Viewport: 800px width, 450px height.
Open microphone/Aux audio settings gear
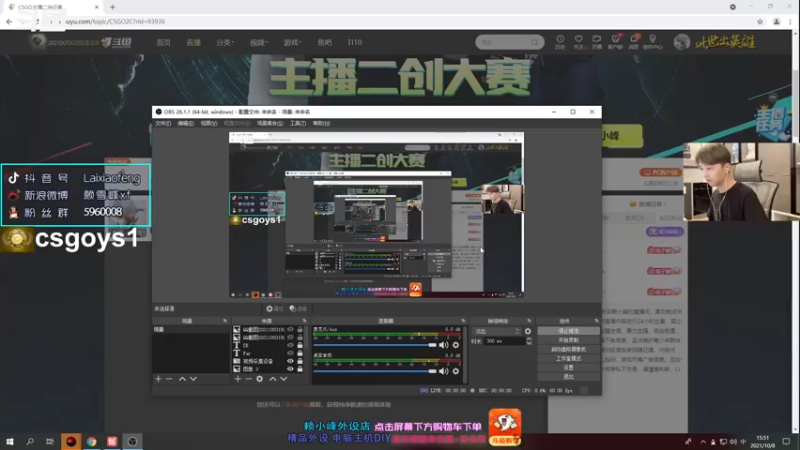click(x=456, y=345)
